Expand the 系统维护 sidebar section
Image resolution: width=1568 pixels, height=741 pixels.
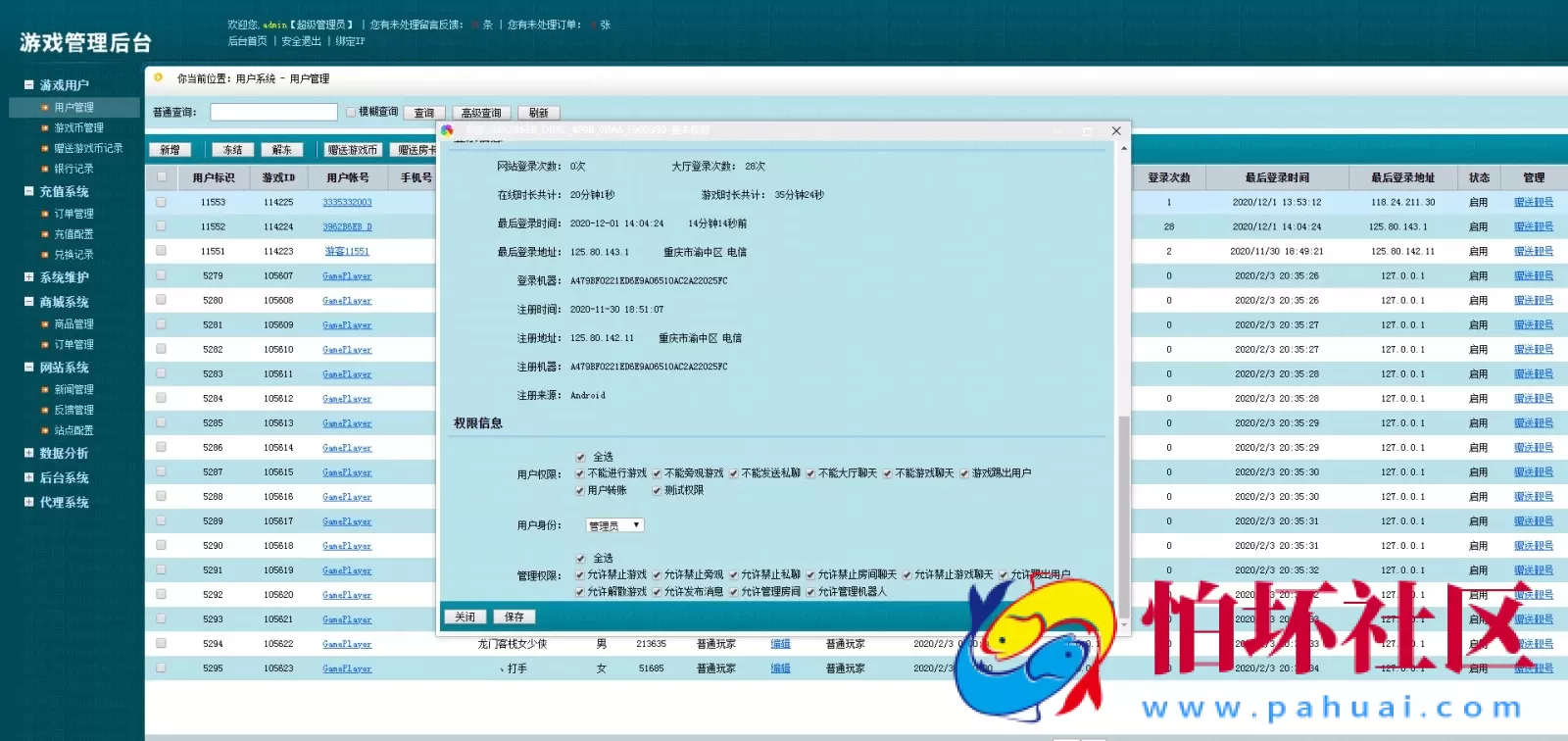tap(29, 277)
